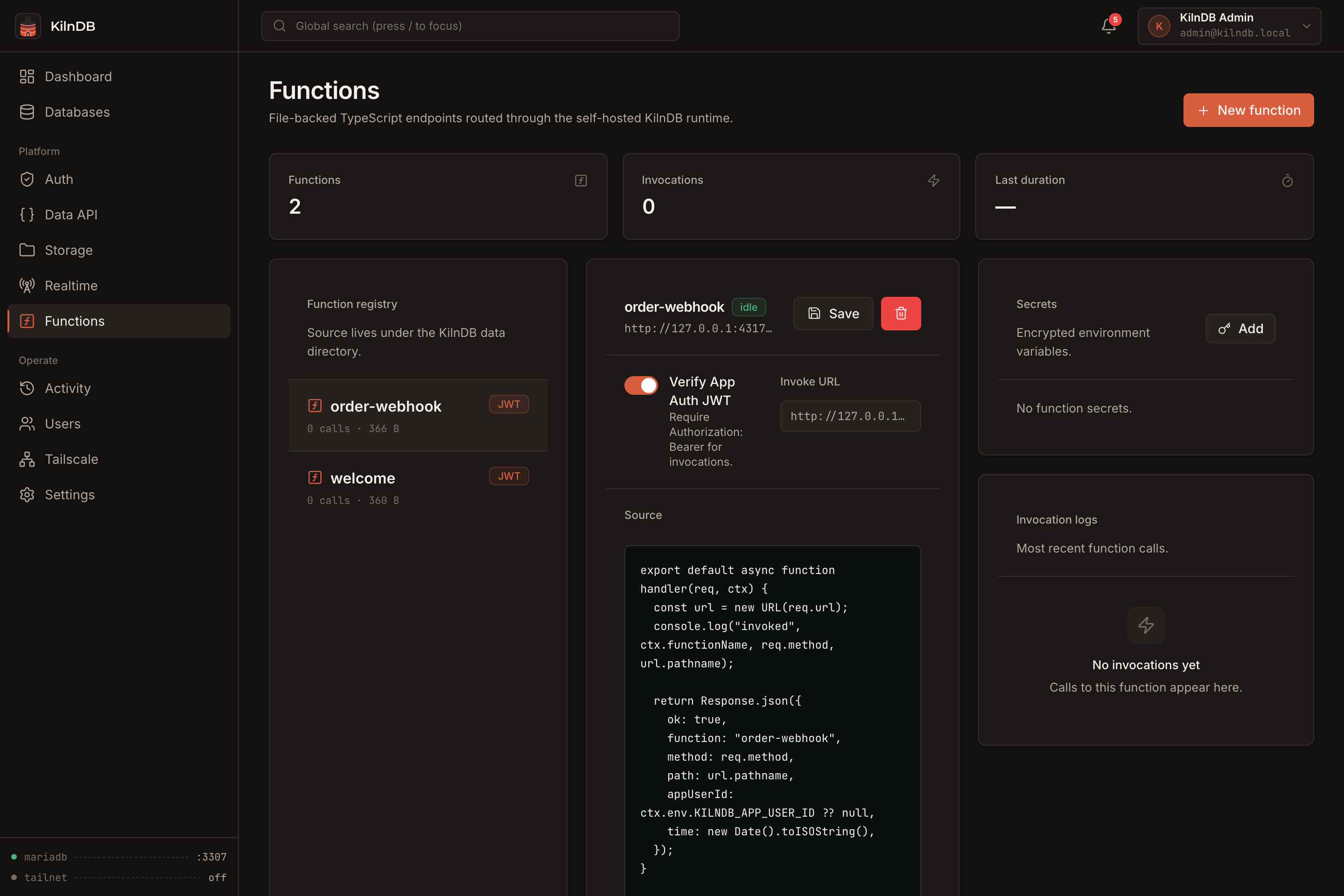This screenshot has width=1344, height=896.
Task: Add a function secret
Action: [1240, 329]
